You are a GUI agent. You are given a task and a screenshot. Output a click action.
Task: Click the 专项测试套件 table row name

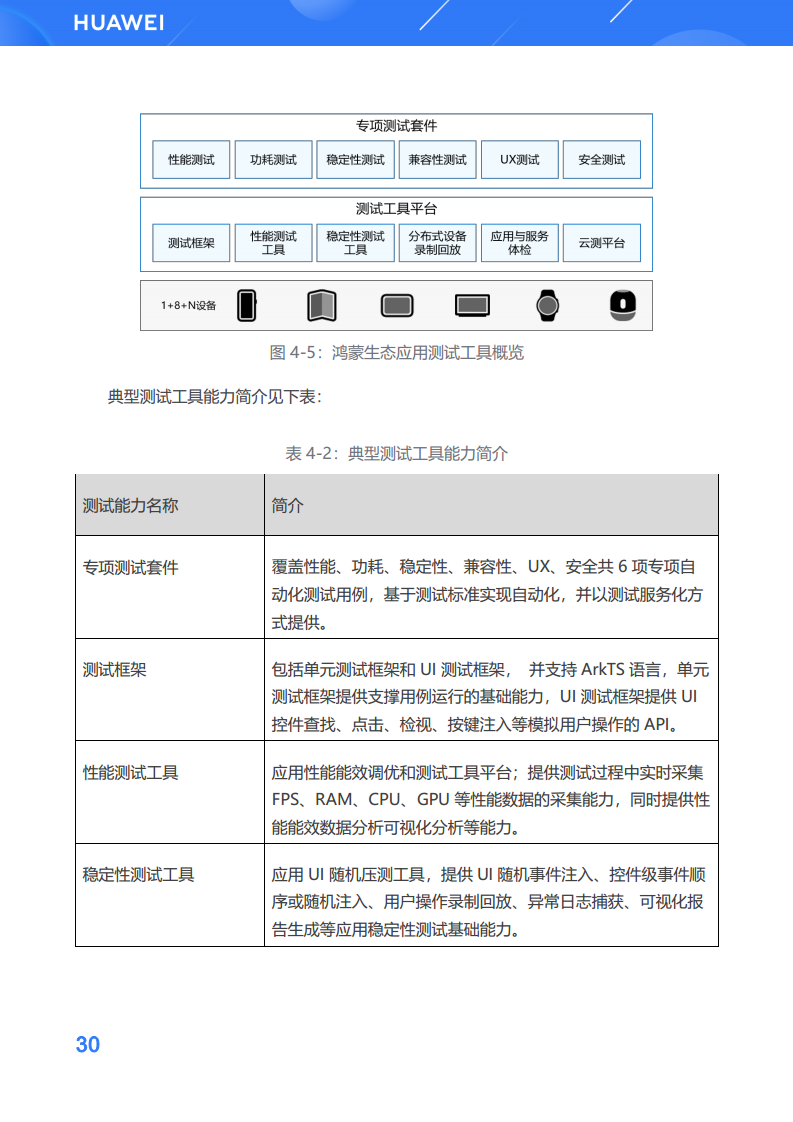pos(130,567)
